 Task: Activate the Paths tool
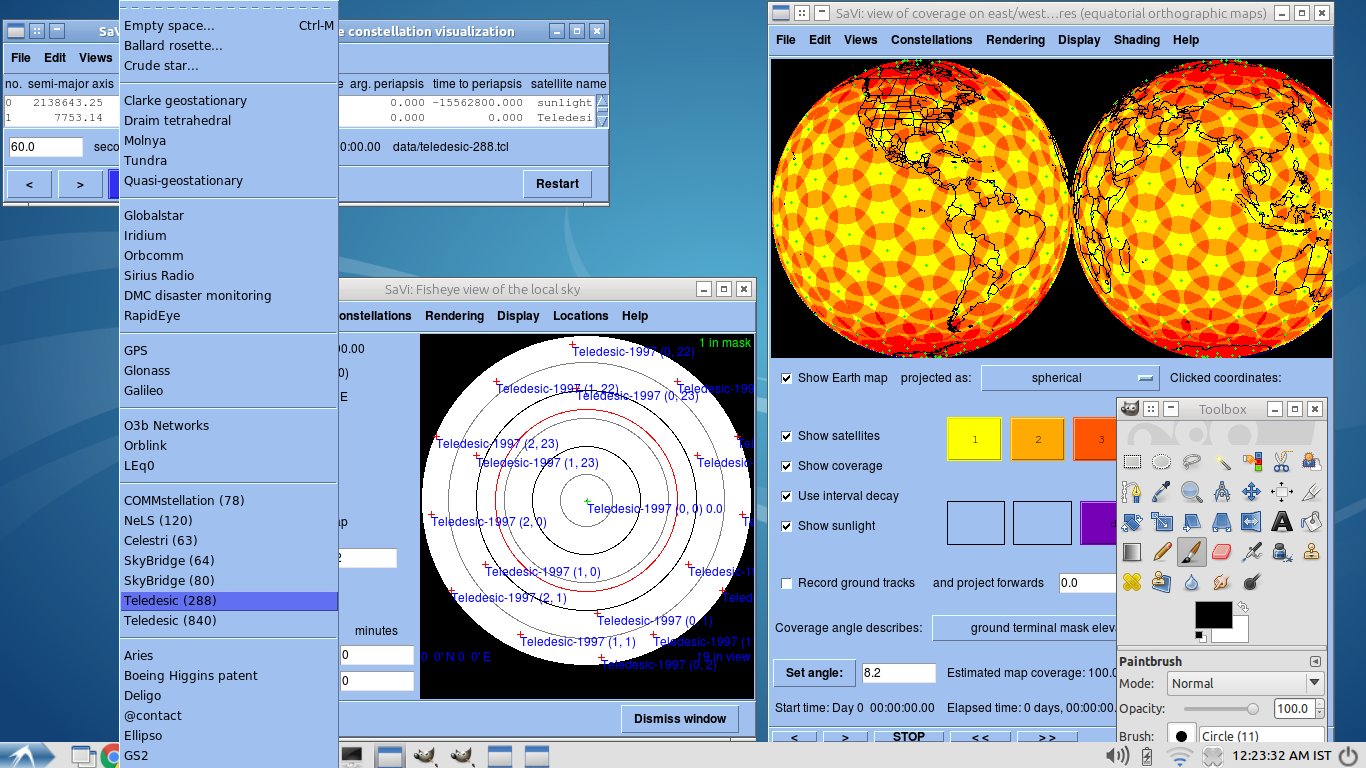coord(1132,492)
